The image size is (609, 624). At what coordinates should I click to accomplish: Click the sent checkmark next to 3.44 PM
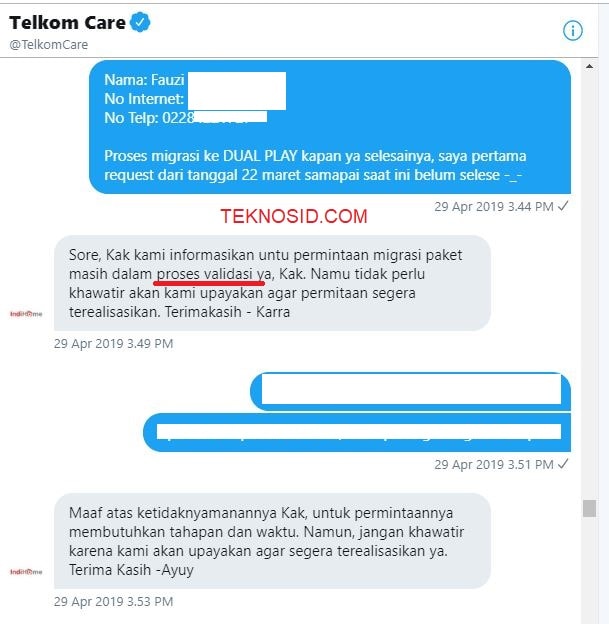click(563, 206)
